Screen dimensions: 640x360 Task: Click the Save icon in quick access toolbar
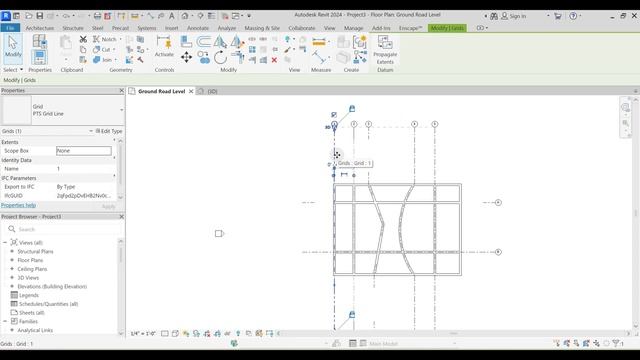(40, 16)
